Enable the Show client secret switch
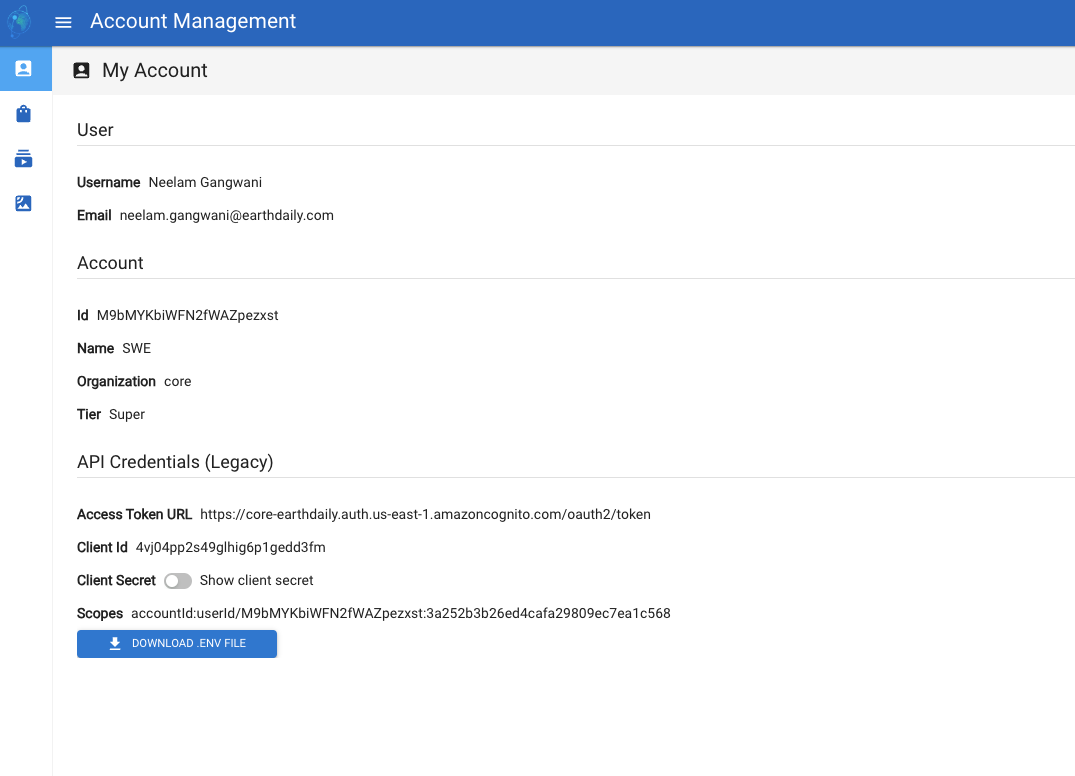The width and height of the screenshot is (1075, 776). pyautogui.click(x=177, y=580)
